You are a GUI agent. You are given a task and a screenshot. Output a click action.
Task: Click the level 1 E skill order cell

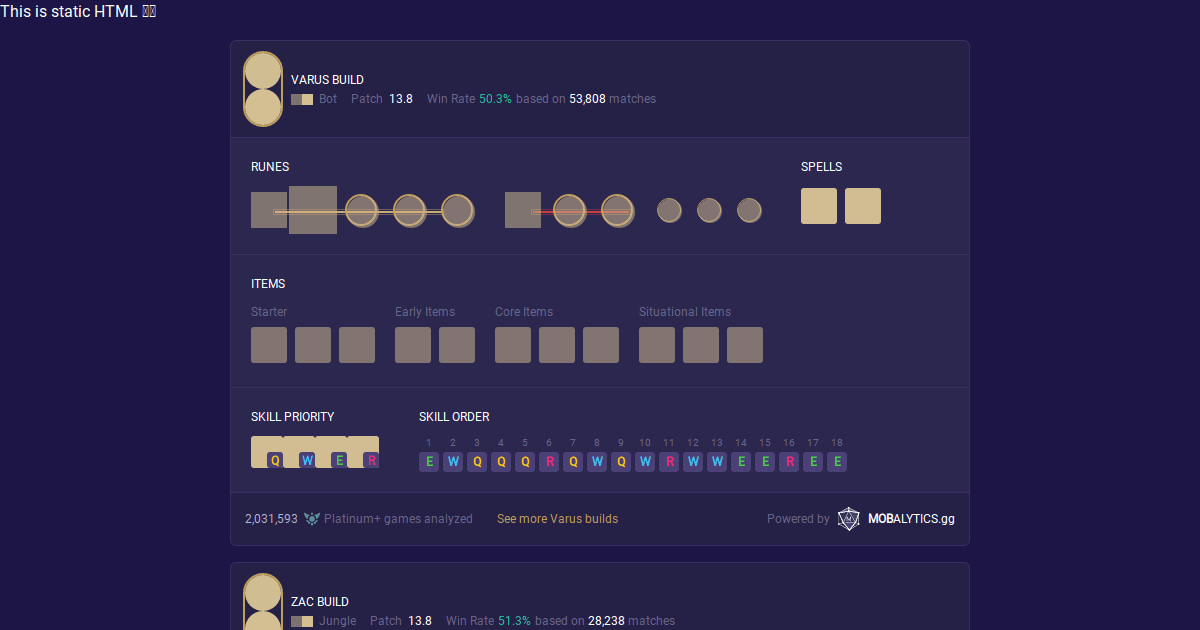coord(429,462)
